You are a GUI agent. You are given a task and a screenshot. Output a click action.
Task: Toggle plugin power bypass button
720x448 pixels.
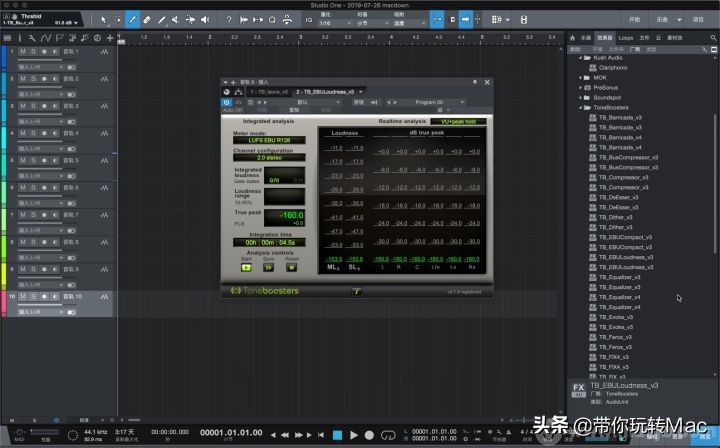tap(226, 102)
